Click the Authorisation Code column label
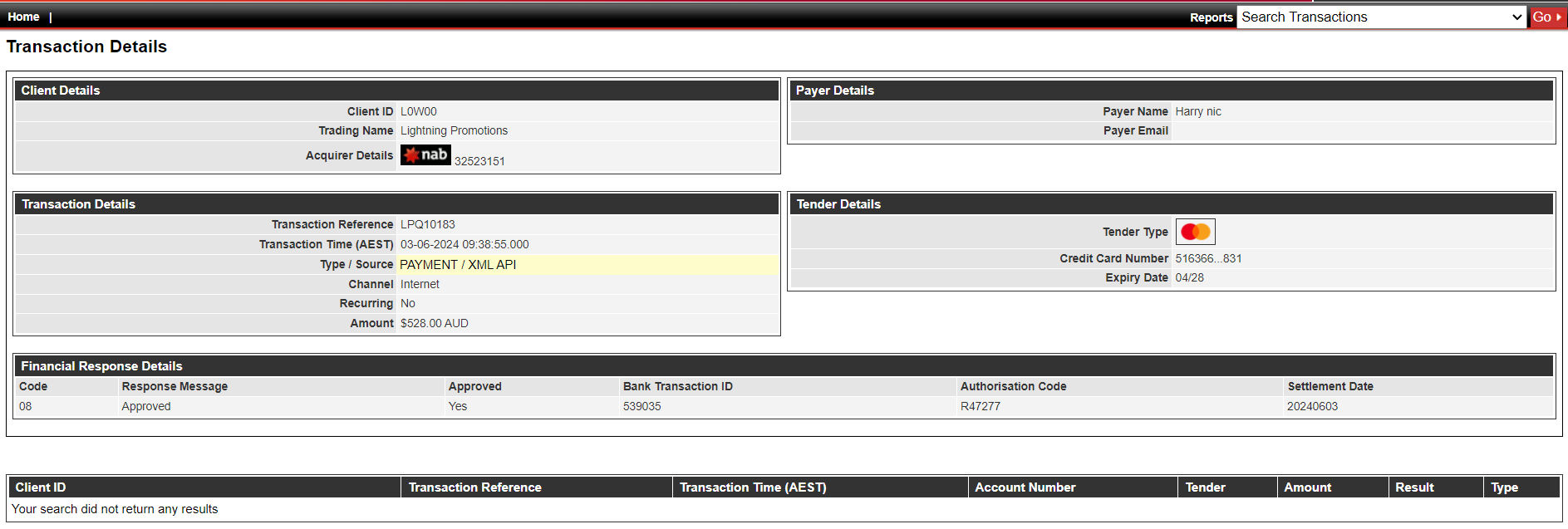 [1014, 386]
